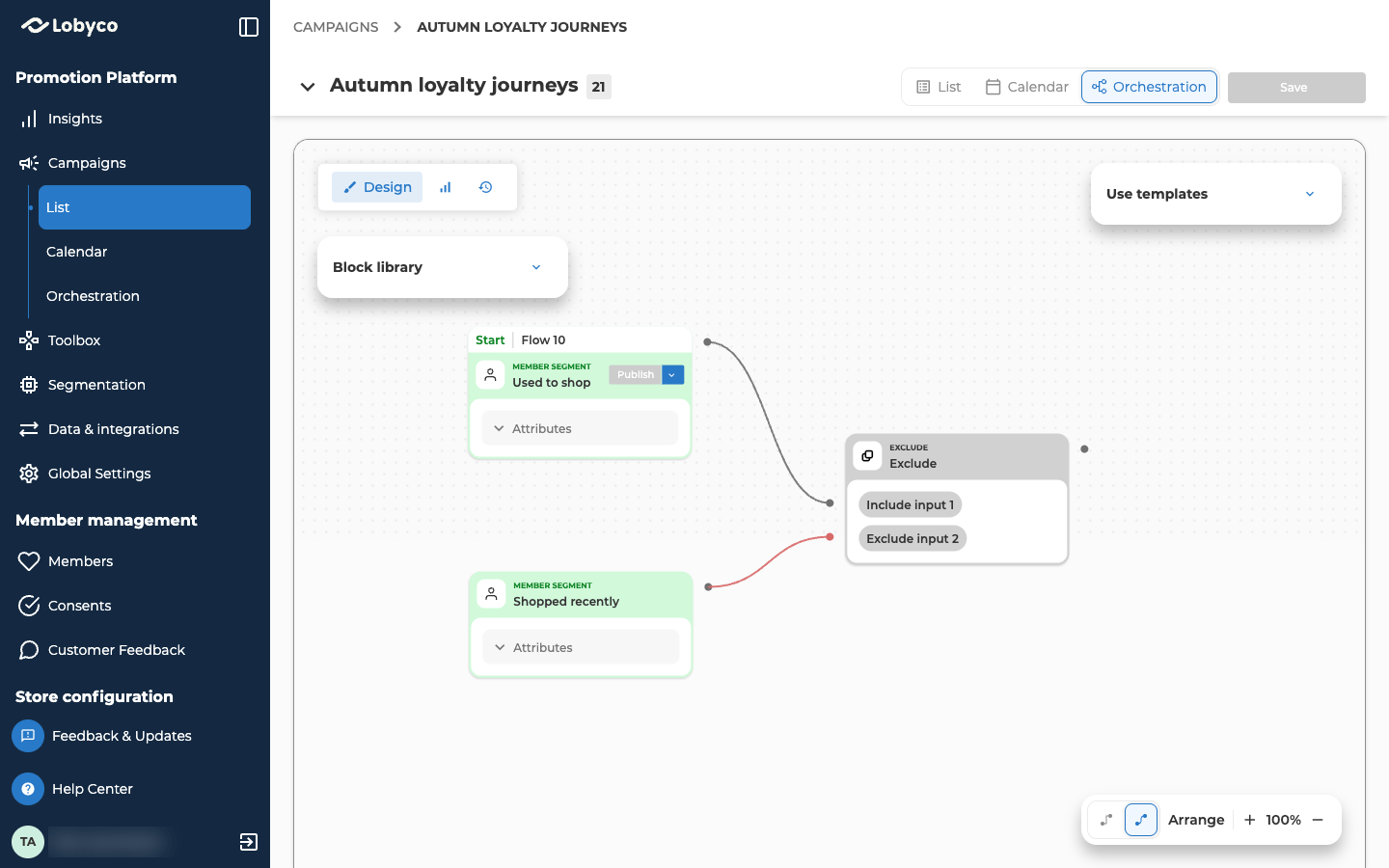Click the log out icon
This screenshot has width=1389, height=868.
pyautogui.click(x=249, y=842)
